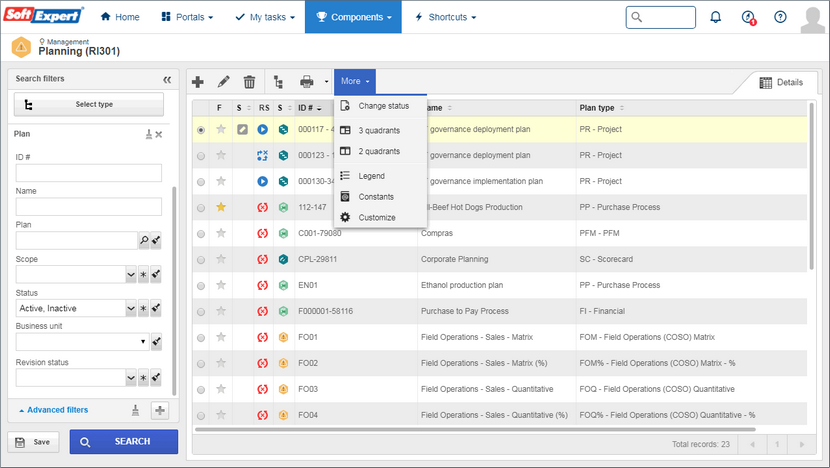The height and width of the screenshot is (468, 830).
Task: Open the Revision status dropdown
Action: pos(131,378)
